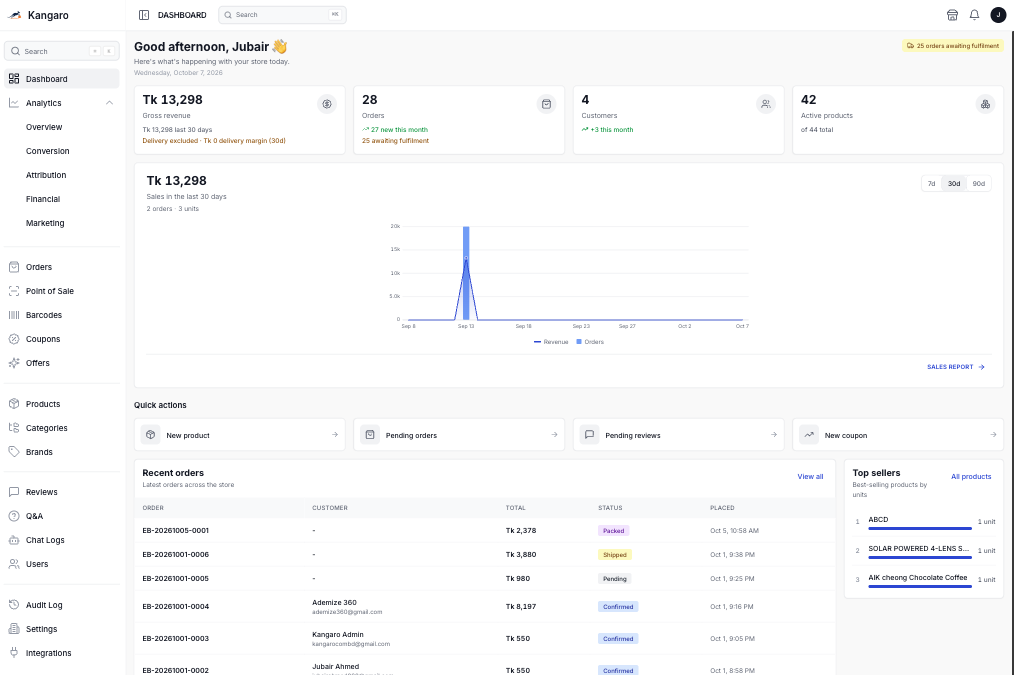Image resolution: width=1014 pixels, height=675 pixels.
Task: Open New product quick action arrow
Action: (x=335, y=434)
